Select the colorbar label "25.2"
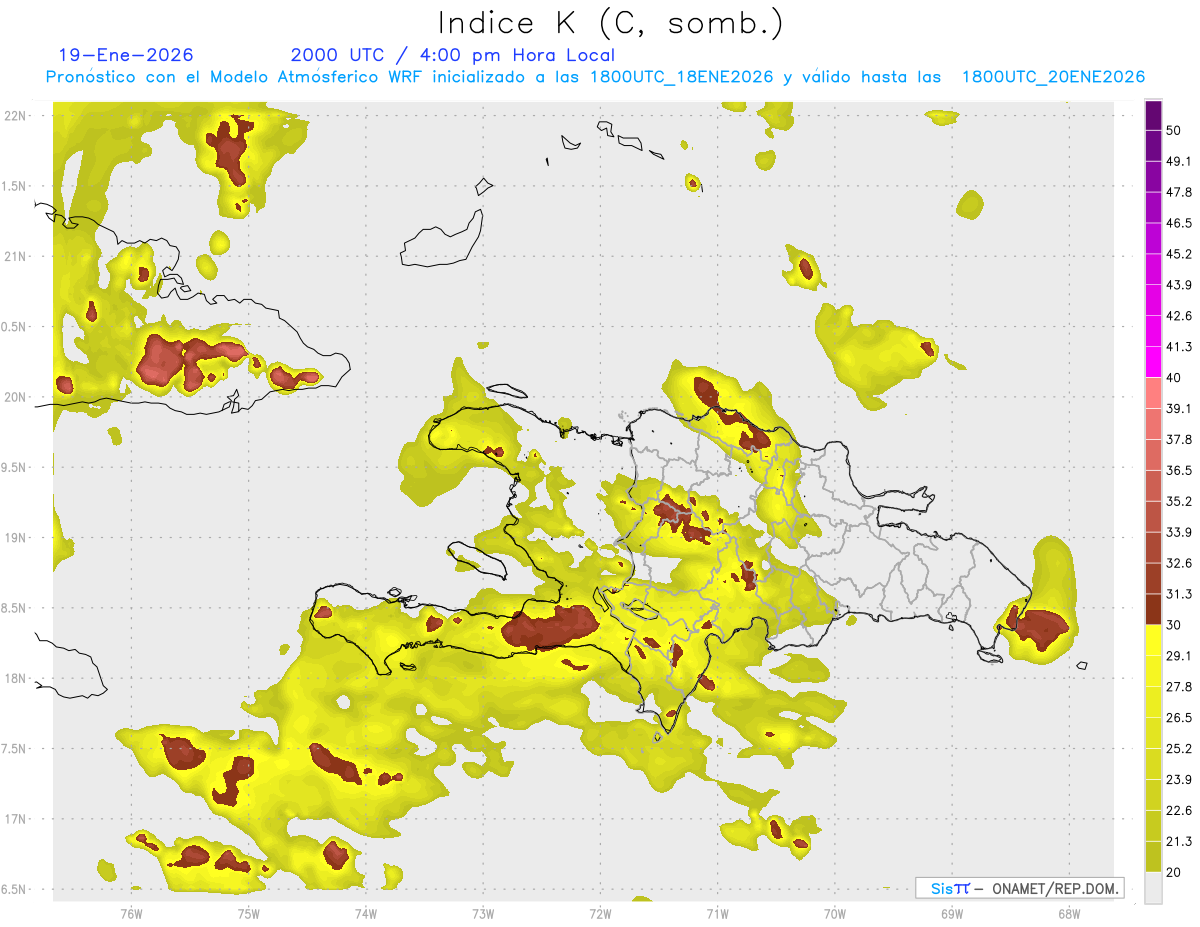1200x927 pixels. pyautogui.click(x=1179, y=749)
